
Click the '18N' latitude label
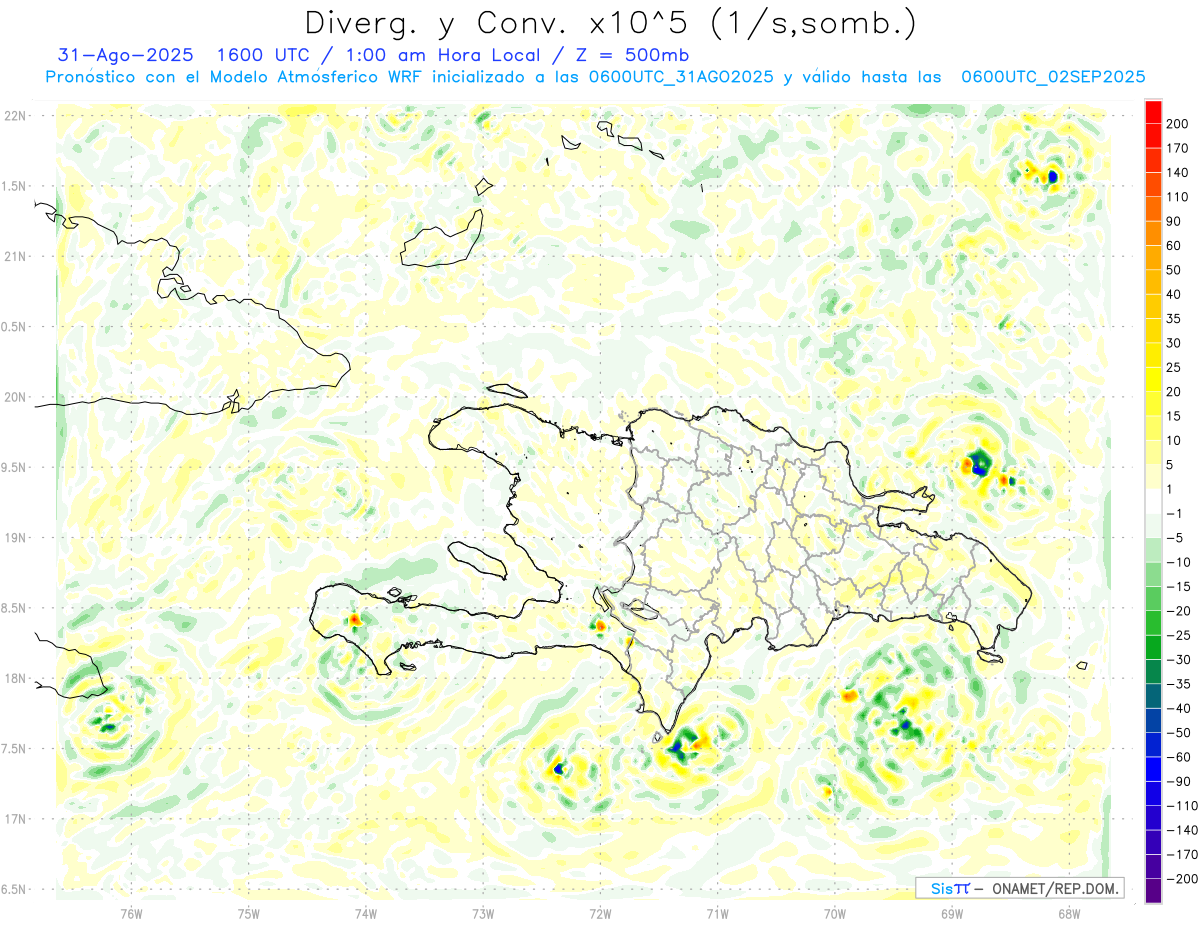pos(15,678)
